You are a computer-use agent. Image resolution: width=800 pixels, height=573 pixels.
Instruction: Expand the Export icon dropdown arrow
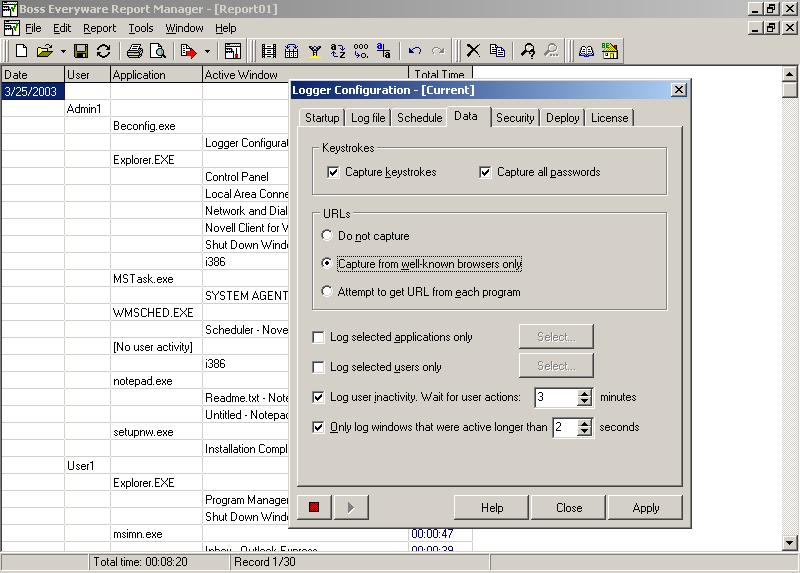[207, 51]
